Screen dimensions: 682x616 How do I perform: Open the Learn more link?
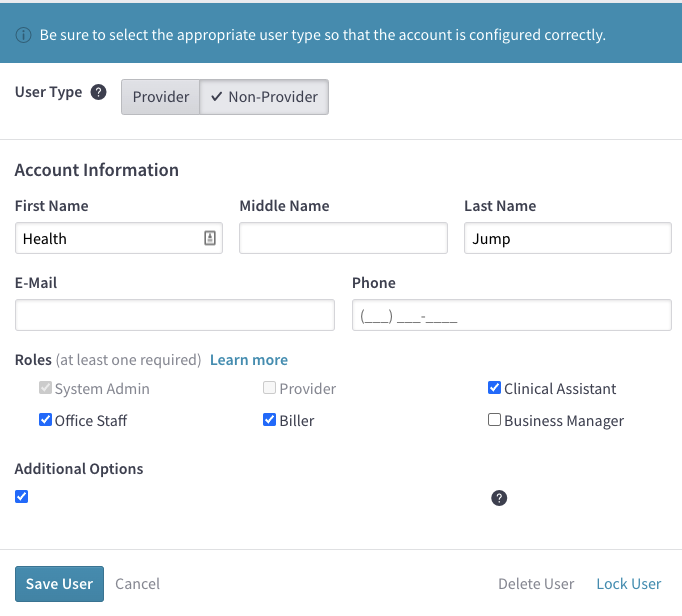[x=249, y=360]
